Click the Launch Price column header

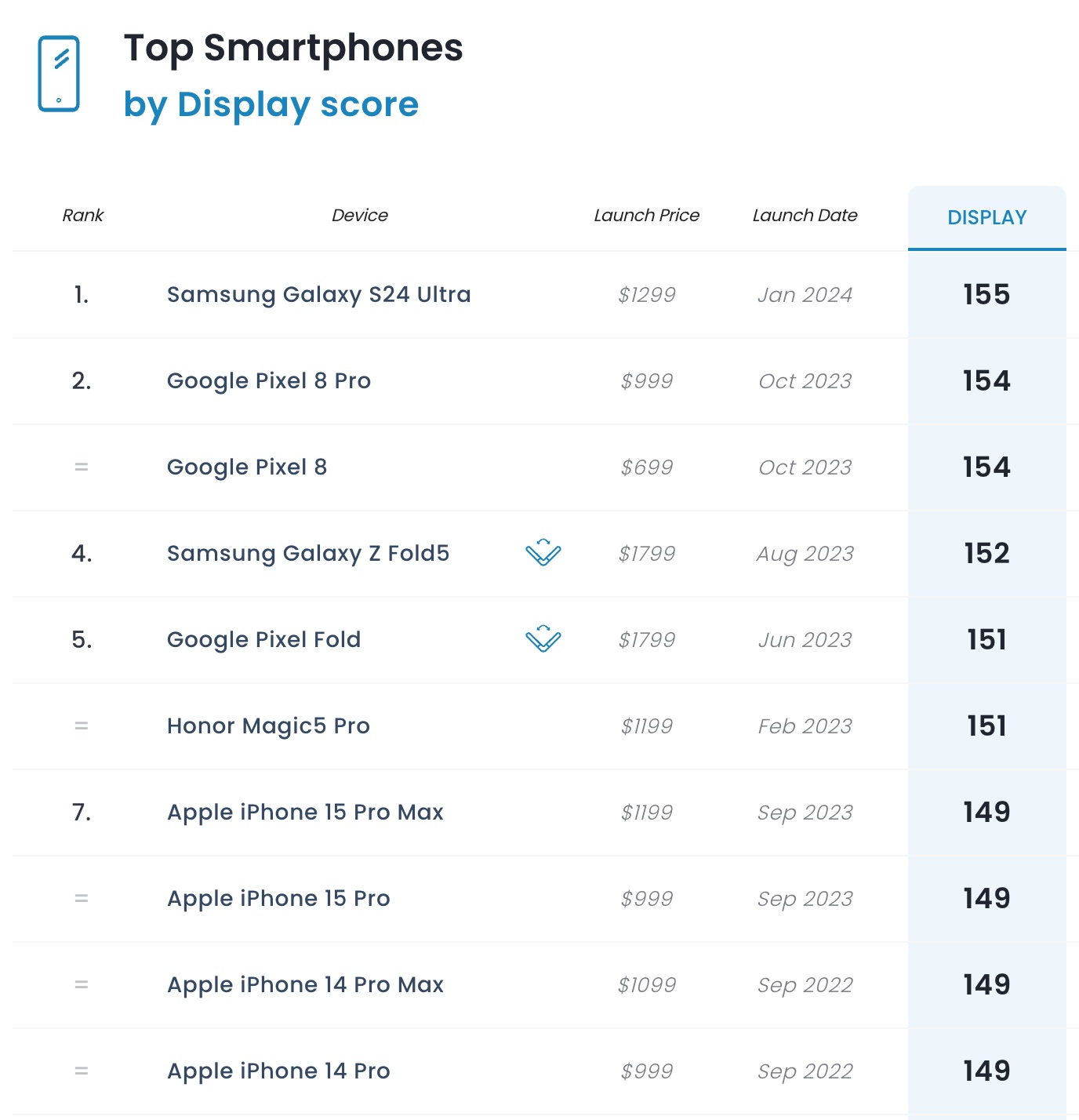pos(646,216)
